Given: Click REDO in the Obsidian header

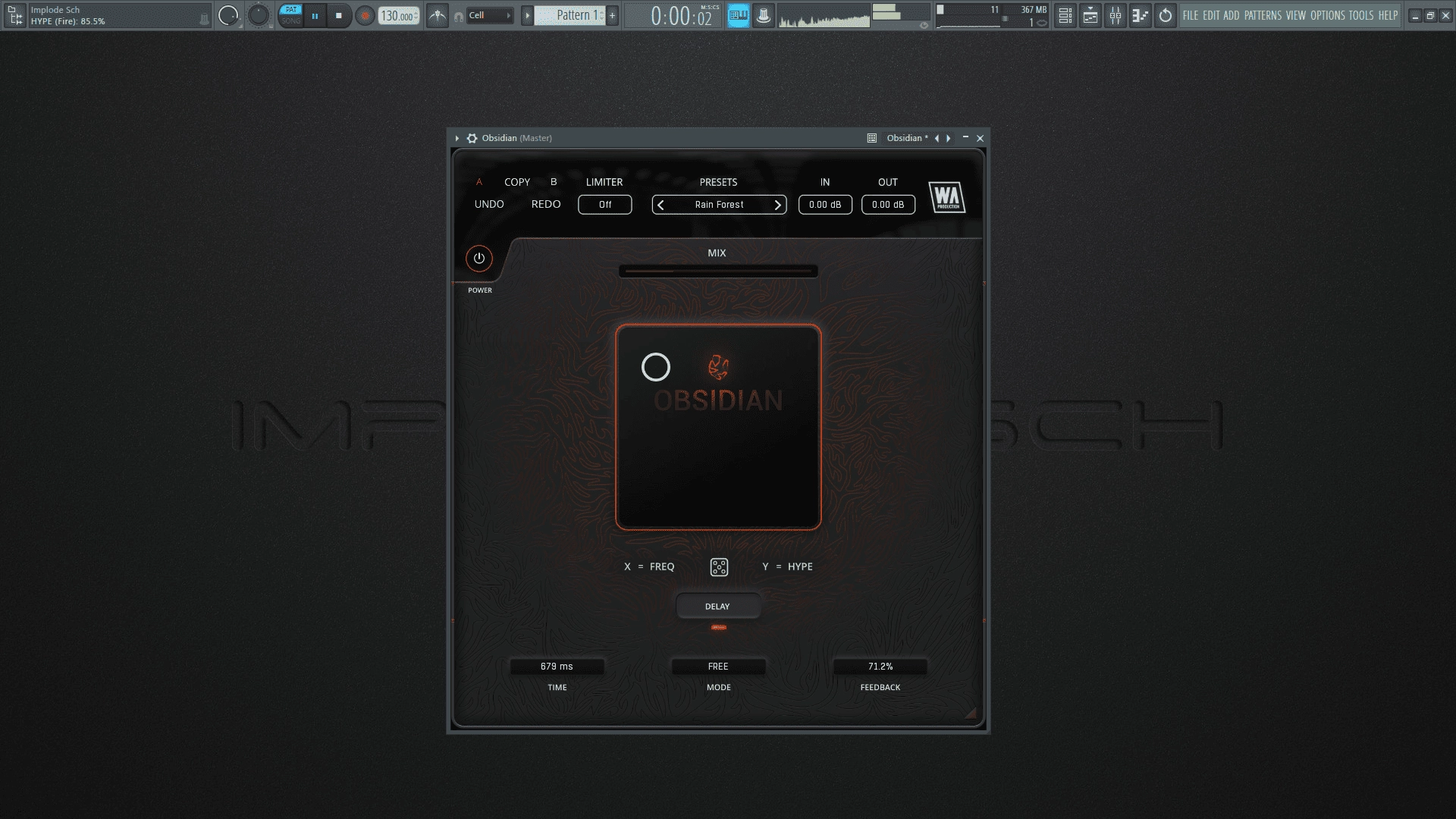Looking at the screenshot, I should [546, 204].
